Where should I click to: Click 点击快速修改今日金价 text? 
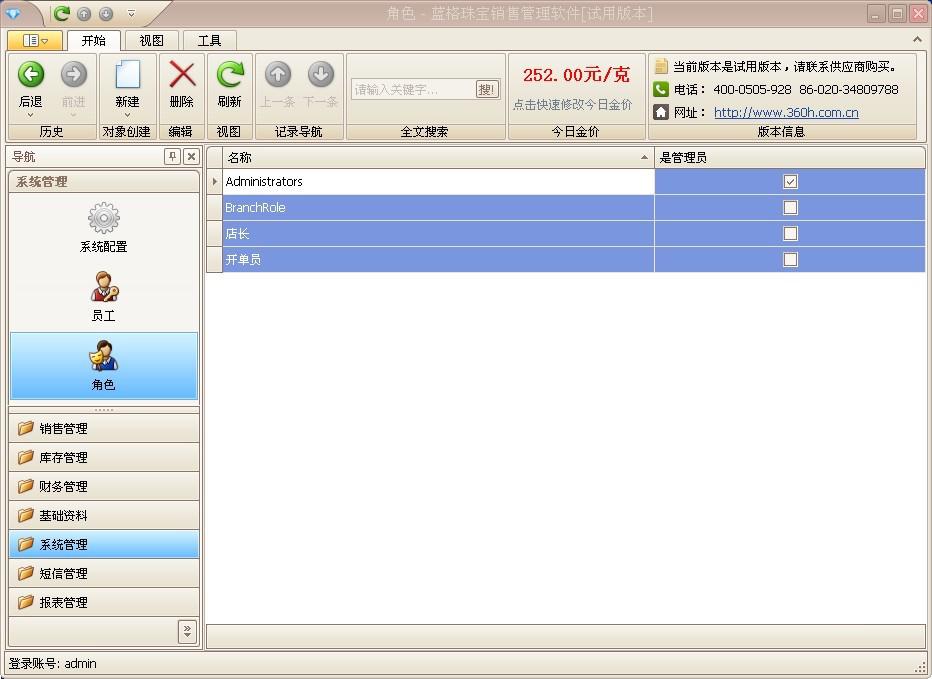coord(572,105)
